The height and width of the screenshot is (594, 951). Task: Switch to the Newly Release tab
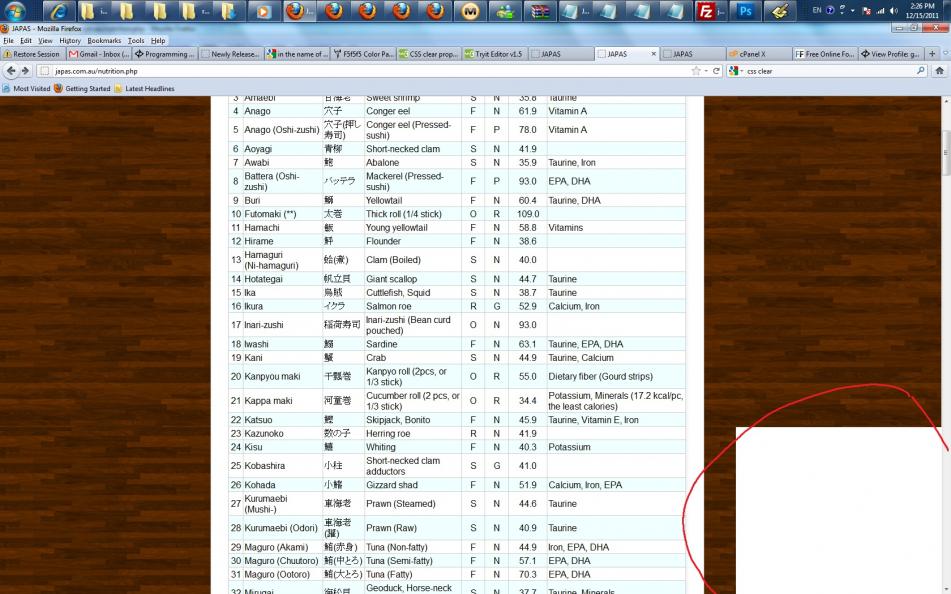click(230, 54)
